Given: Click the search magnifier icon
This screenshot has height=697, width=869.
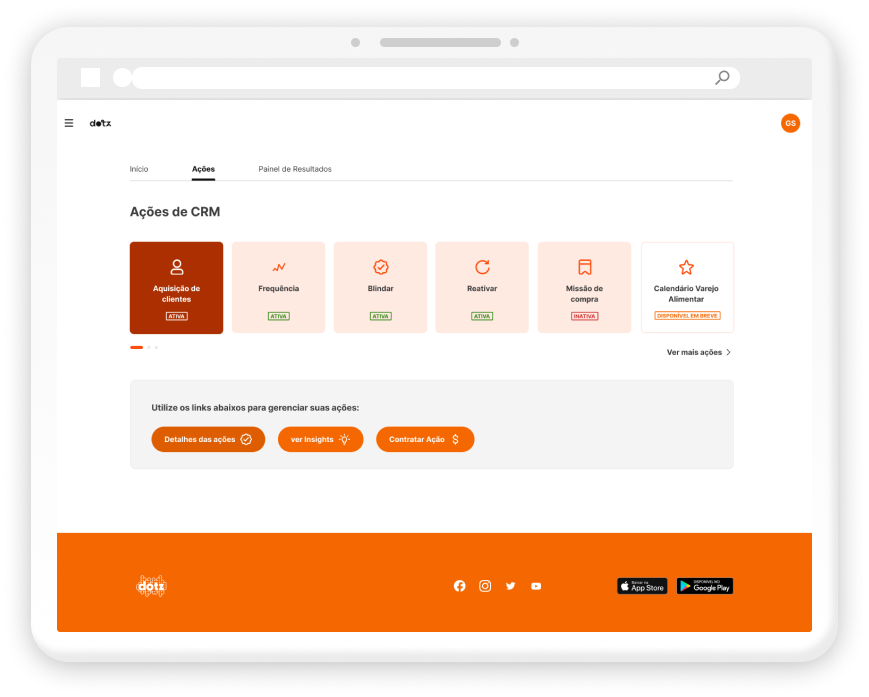Looking at the screenshot, I should point(722,78).
